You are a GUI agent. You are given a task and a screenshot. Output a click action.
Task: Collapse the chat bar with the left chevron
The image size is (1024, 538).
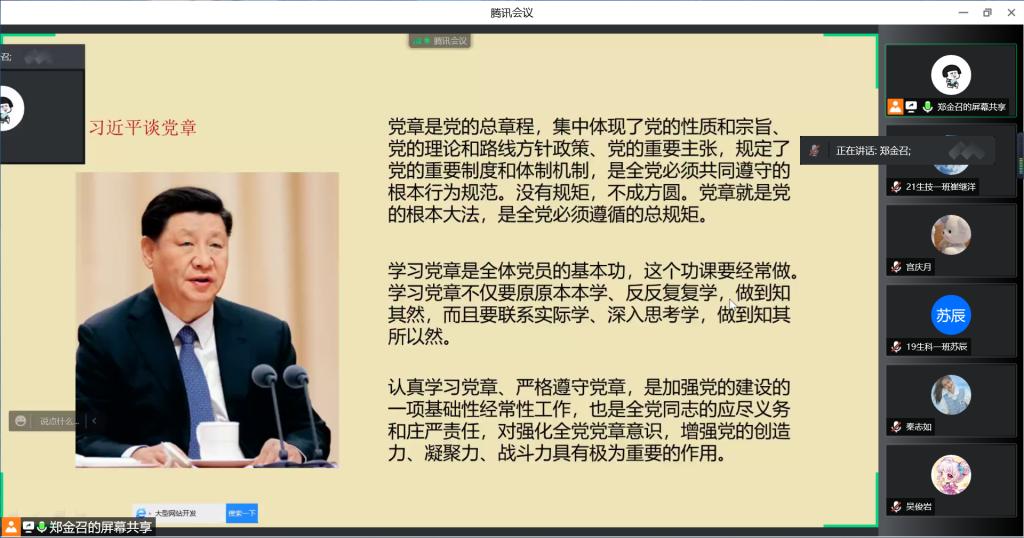point(94,421)
